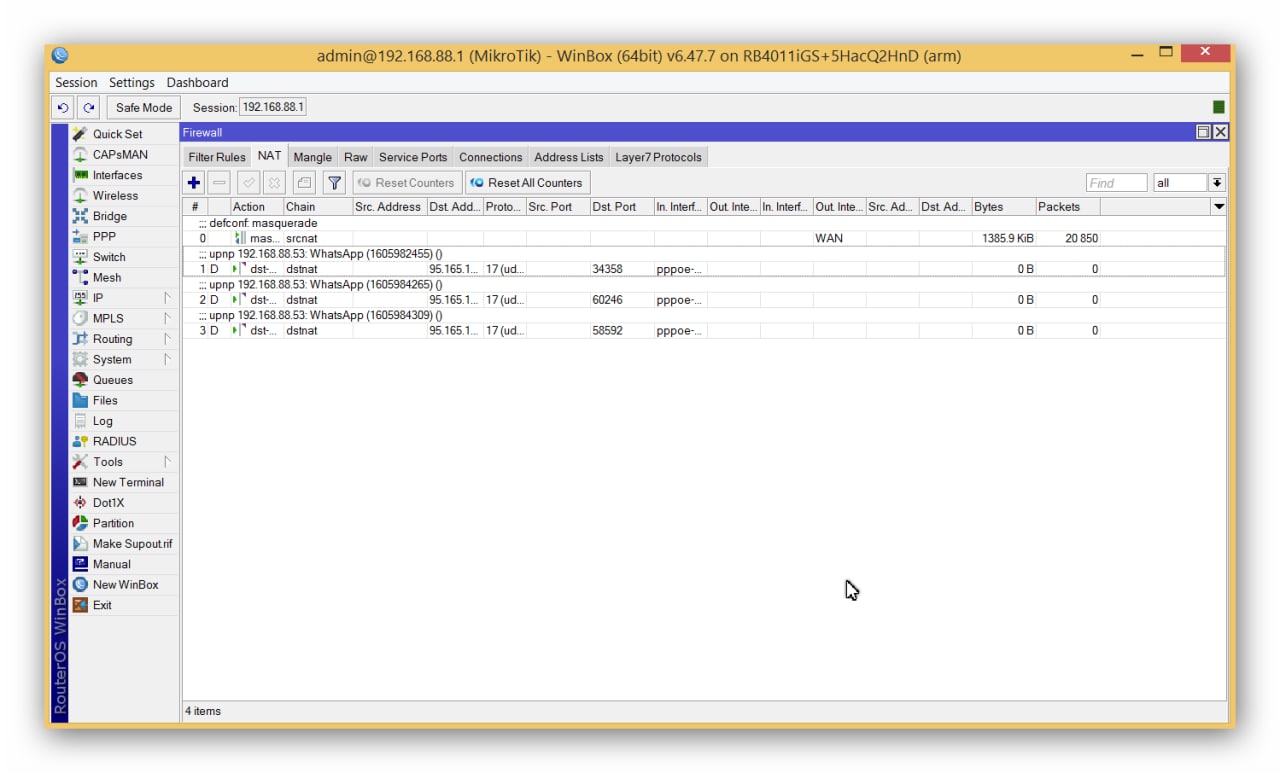Sort by Packets column header
Viewport: 1280px width, 773px height.
coord(1067,207)
